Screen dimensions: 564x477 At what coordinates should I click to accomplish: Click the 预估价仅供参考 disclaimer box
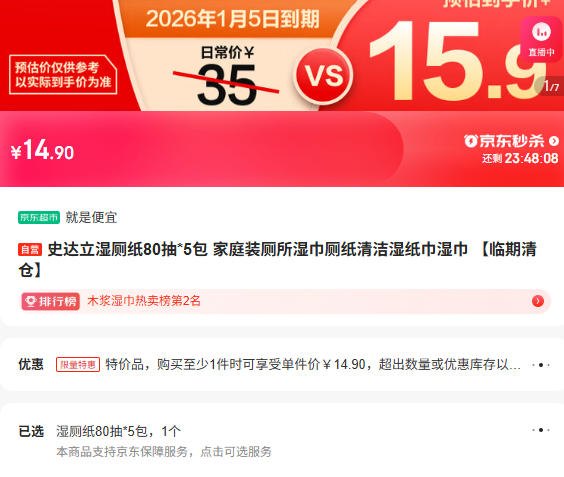click(x=63, y=75)
